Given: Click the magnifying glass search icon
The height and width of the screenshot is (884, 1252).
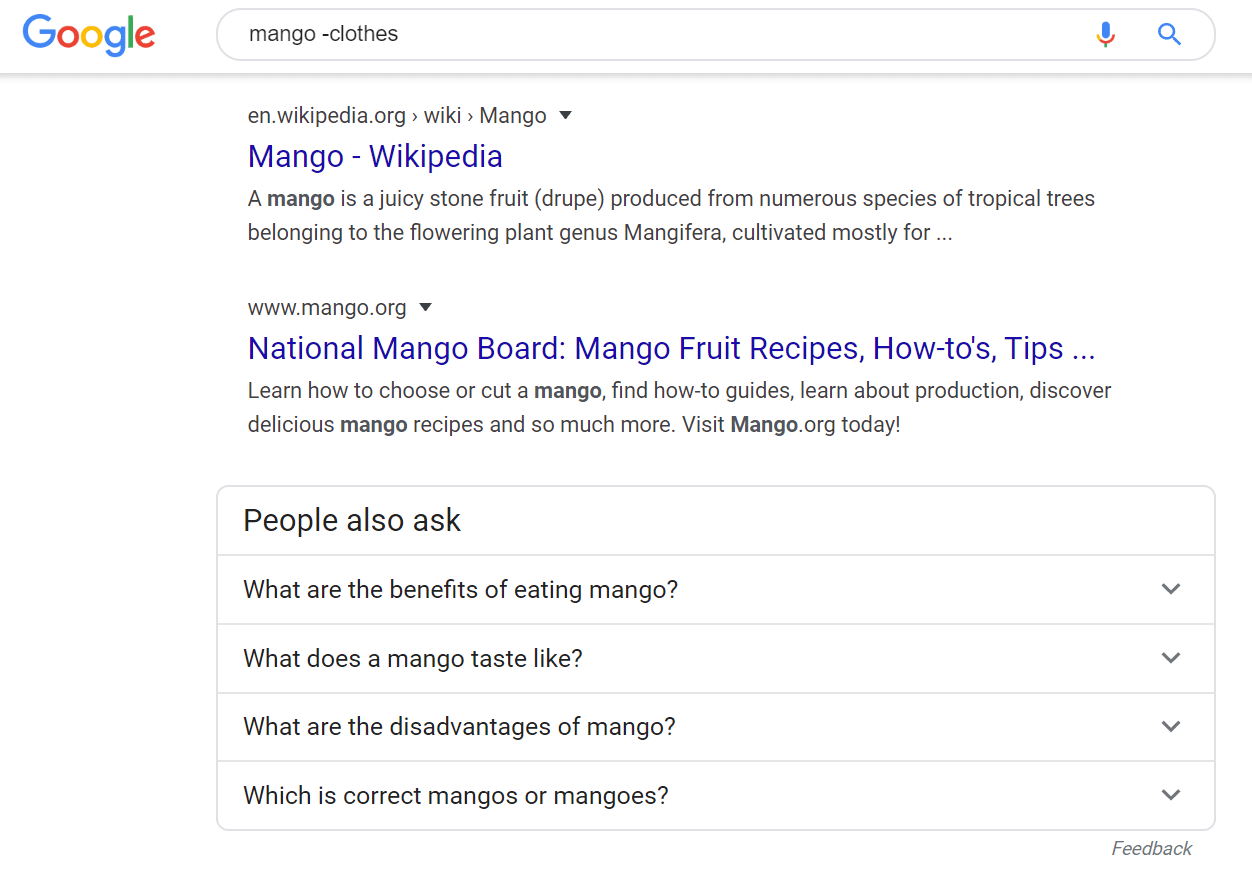Looking at the screenshot, I should click(1169, 33).
